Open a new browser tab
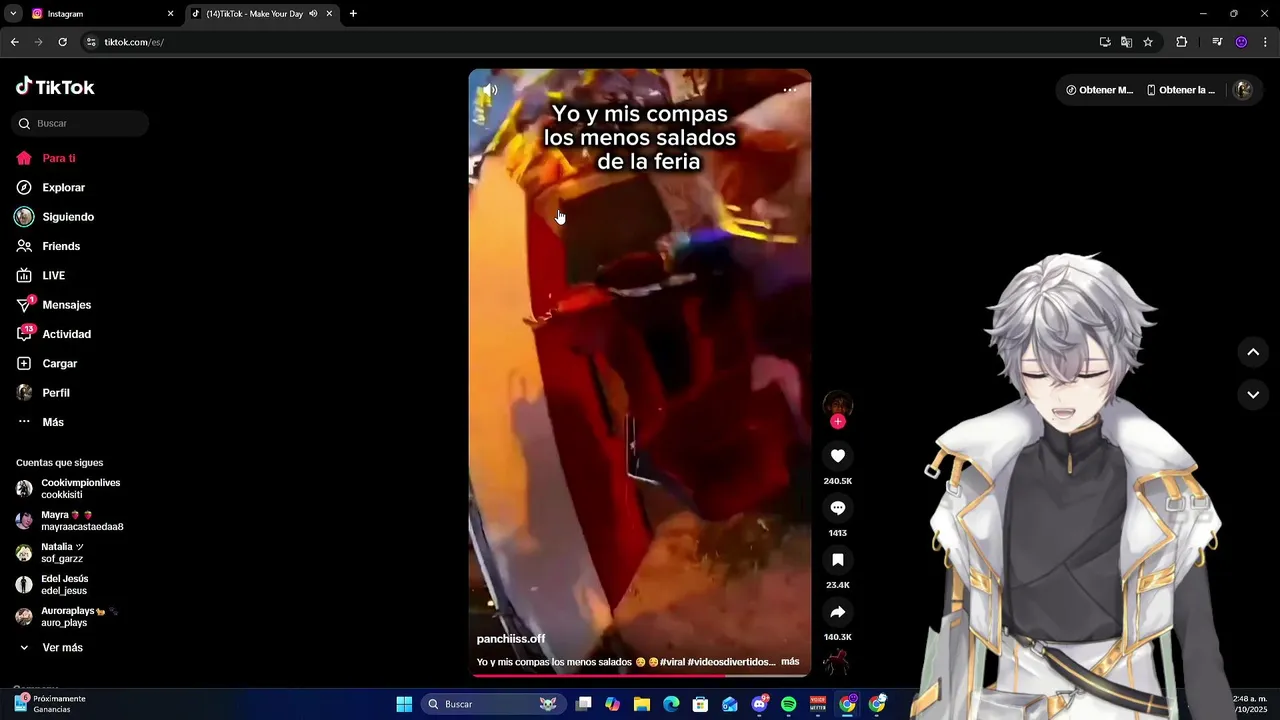The height and width of the screenshot is (720, 1280). pyautogui.click(x=353, y=14)
